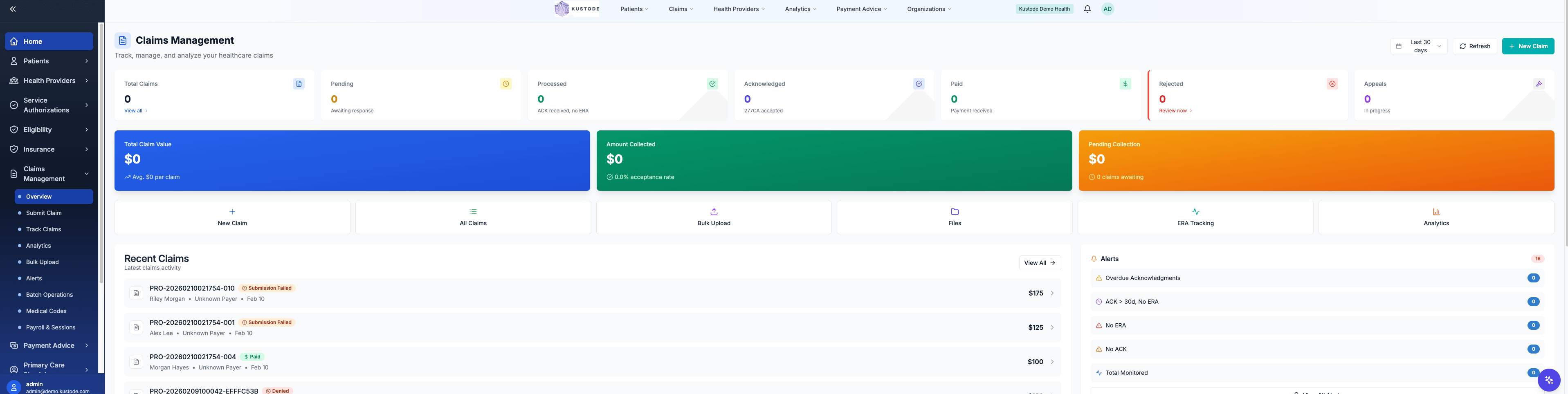
Task: Open the purple floating assistant button
Action: click(x=1548, y=379)
